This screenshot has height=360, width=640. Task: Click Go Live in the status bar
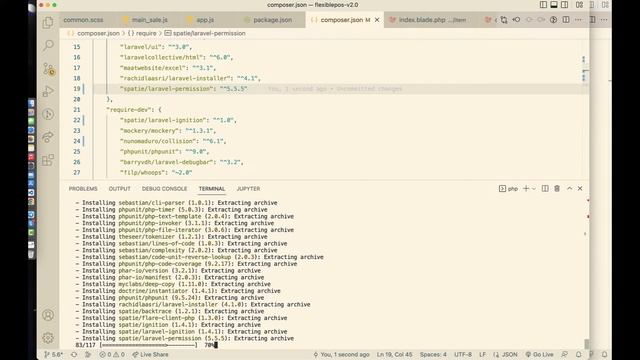[x=539, y=354]
